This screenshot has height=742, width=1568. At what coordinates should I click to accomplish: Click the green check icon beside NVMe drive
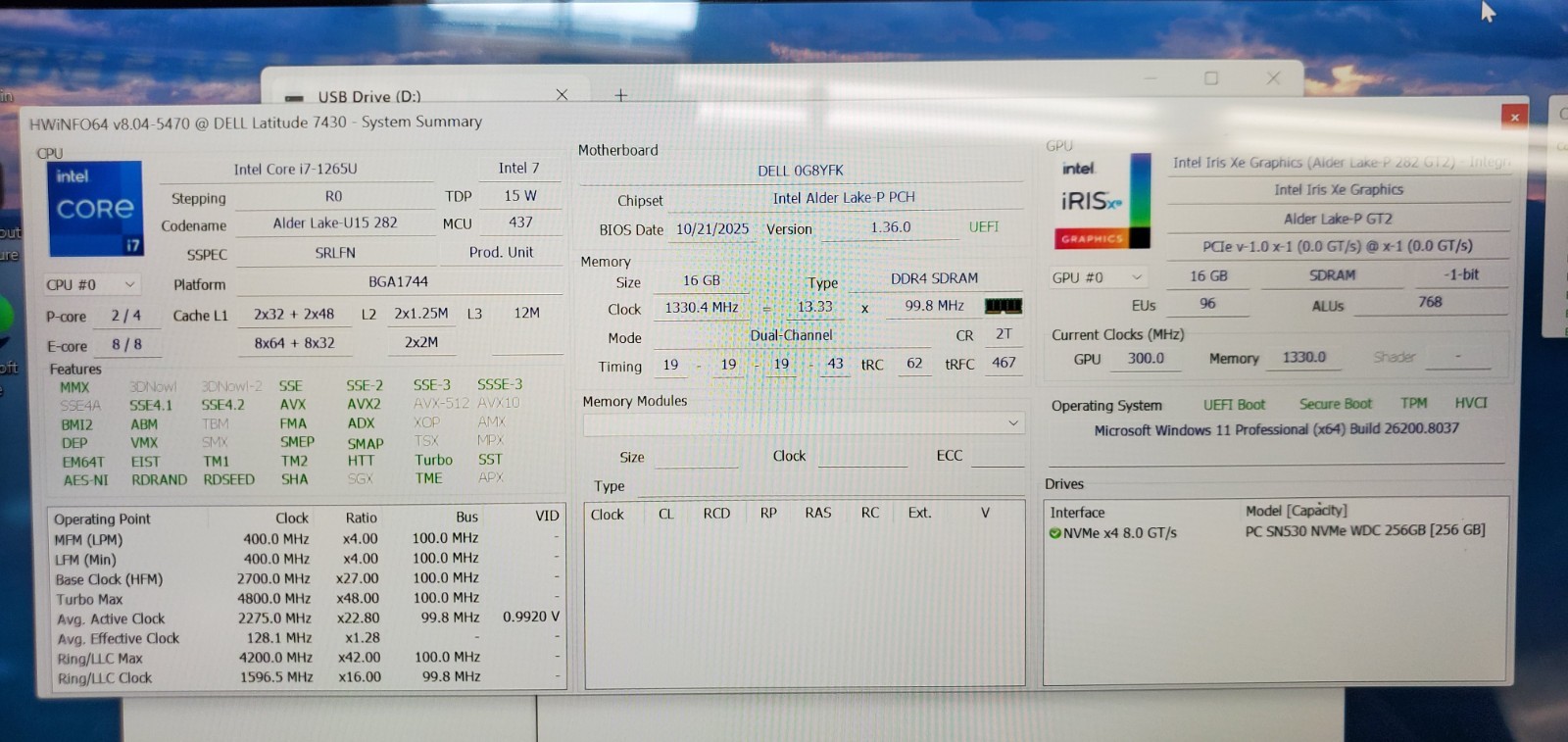point(1055,533)
